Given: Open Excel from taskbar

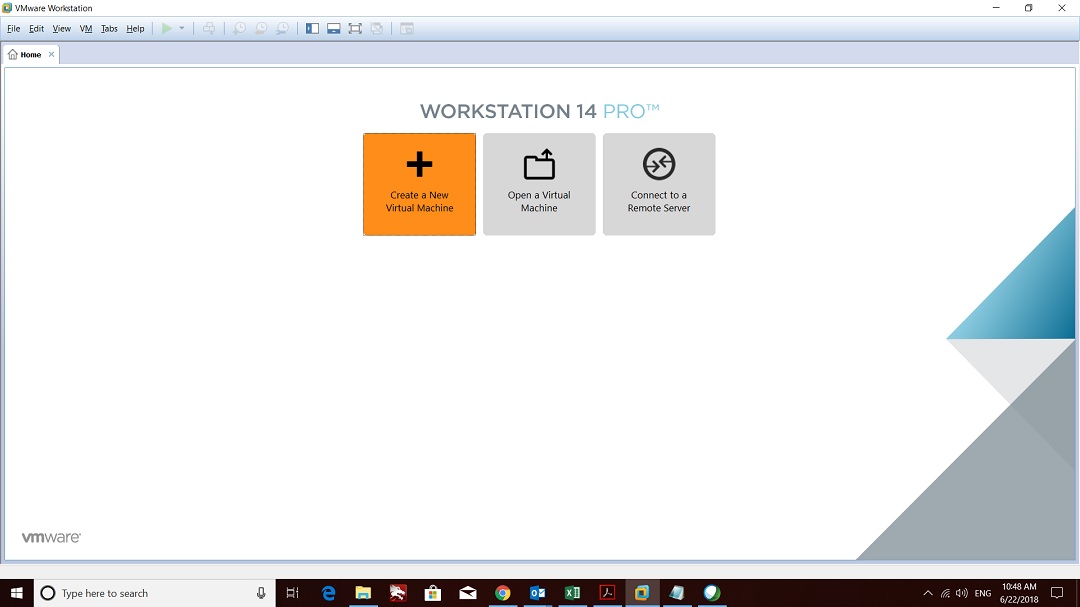Looking at the screenshot, I should (x=572, y=593).
